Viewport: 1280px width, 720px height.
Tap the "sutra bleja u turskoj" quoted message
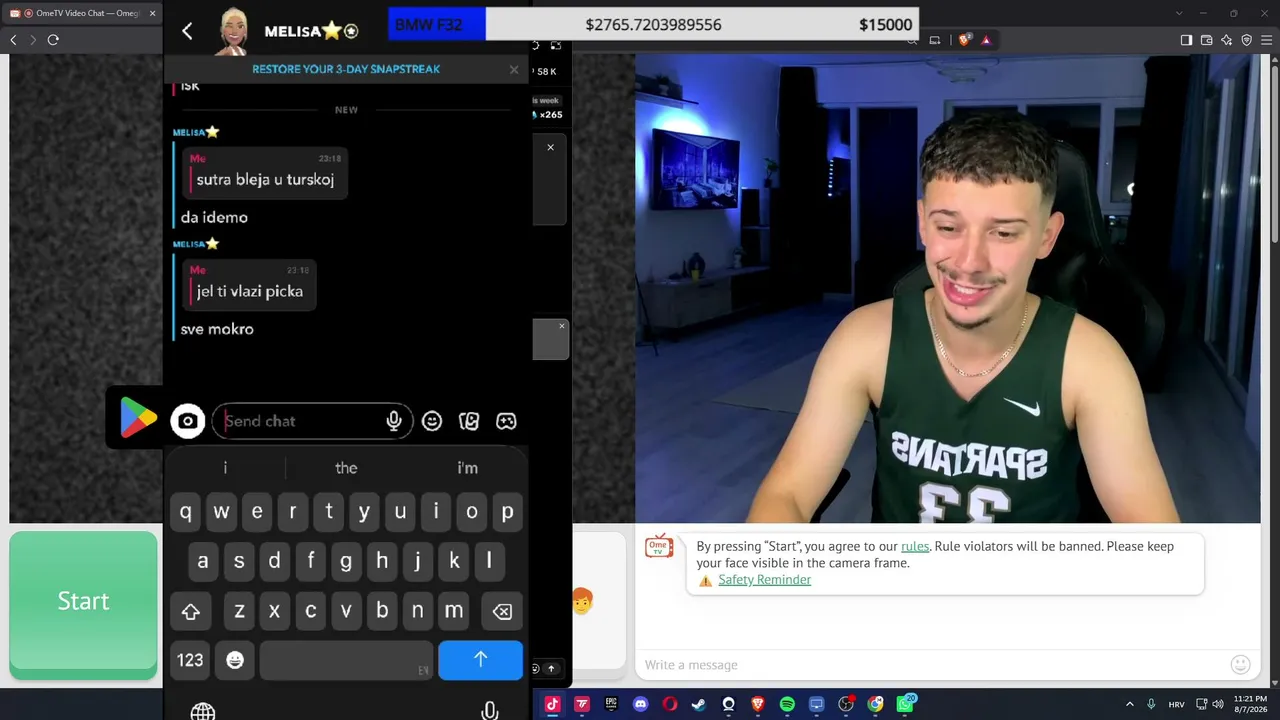(265, 172)
